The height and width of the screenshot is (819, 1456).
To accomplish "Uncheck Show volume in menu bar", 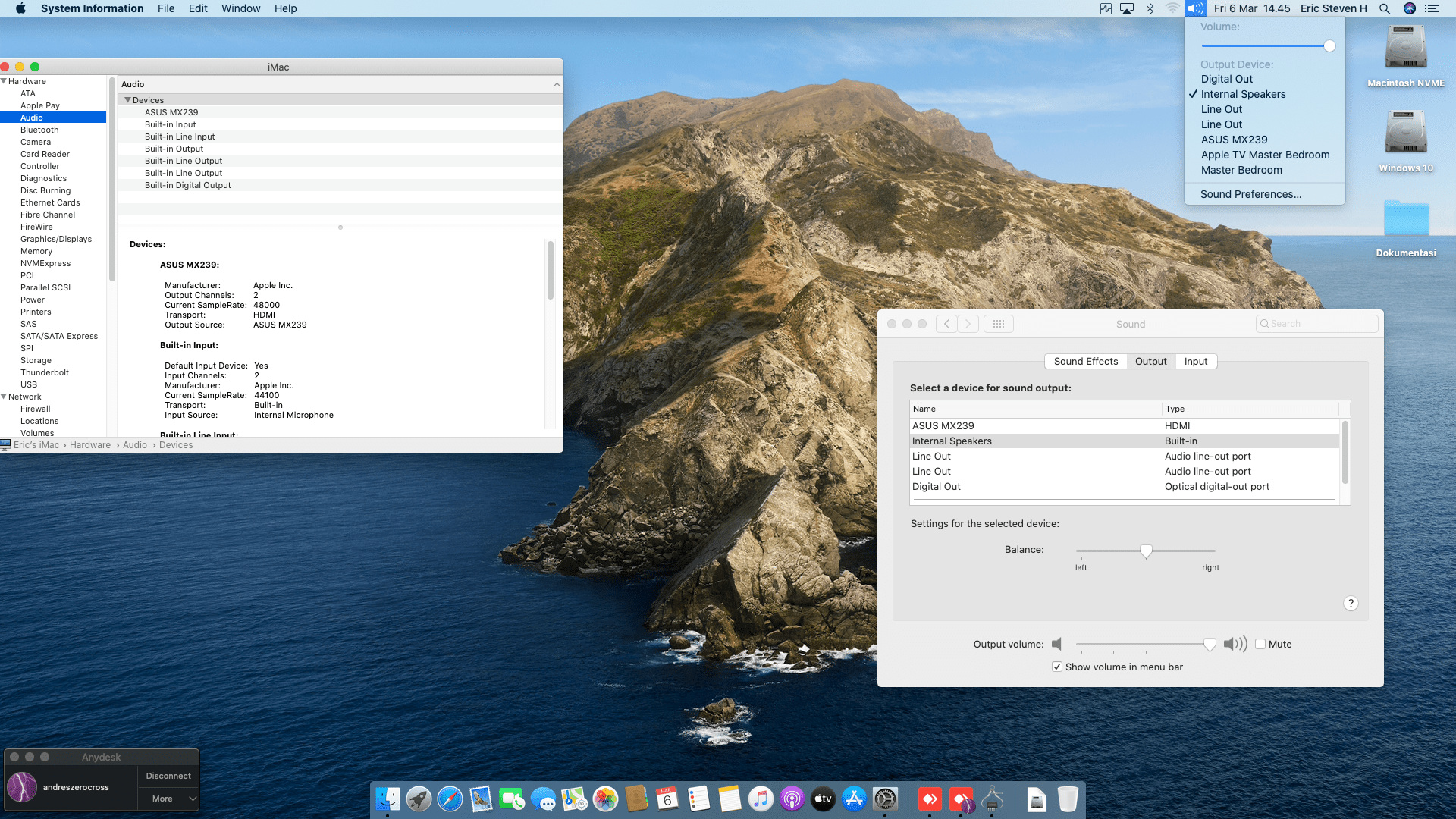I will (1057, 667).
